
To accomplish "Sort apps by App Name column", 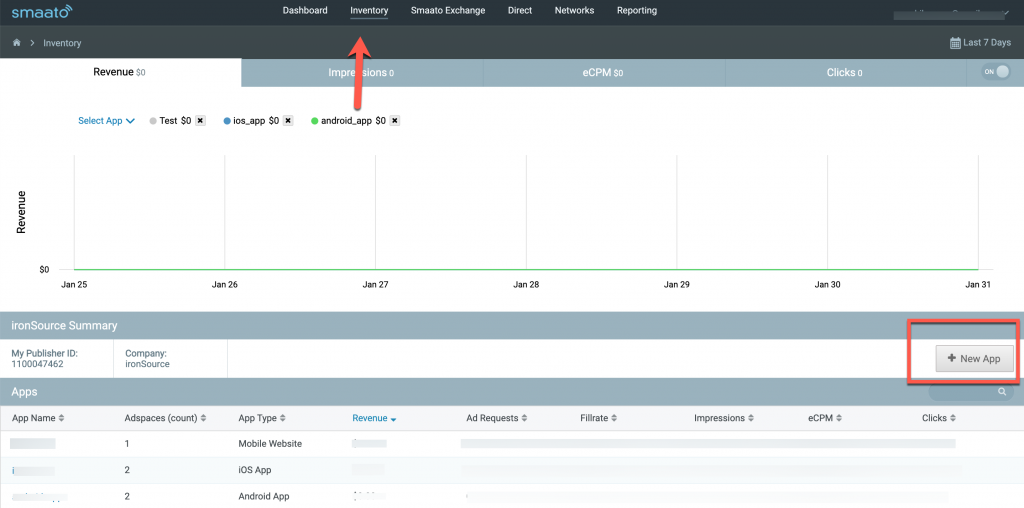I will pyautogui.click(x=38, y=418).
